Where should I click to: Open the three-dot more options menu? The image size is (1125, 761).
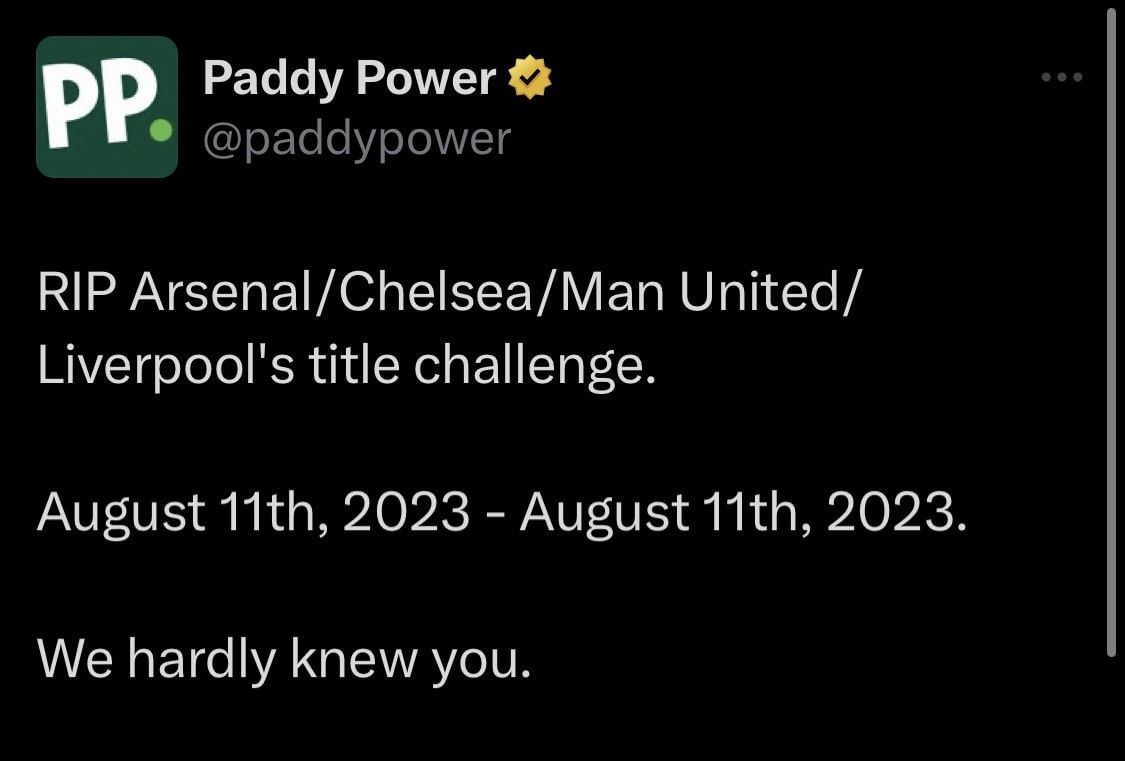click(1061, 77)
